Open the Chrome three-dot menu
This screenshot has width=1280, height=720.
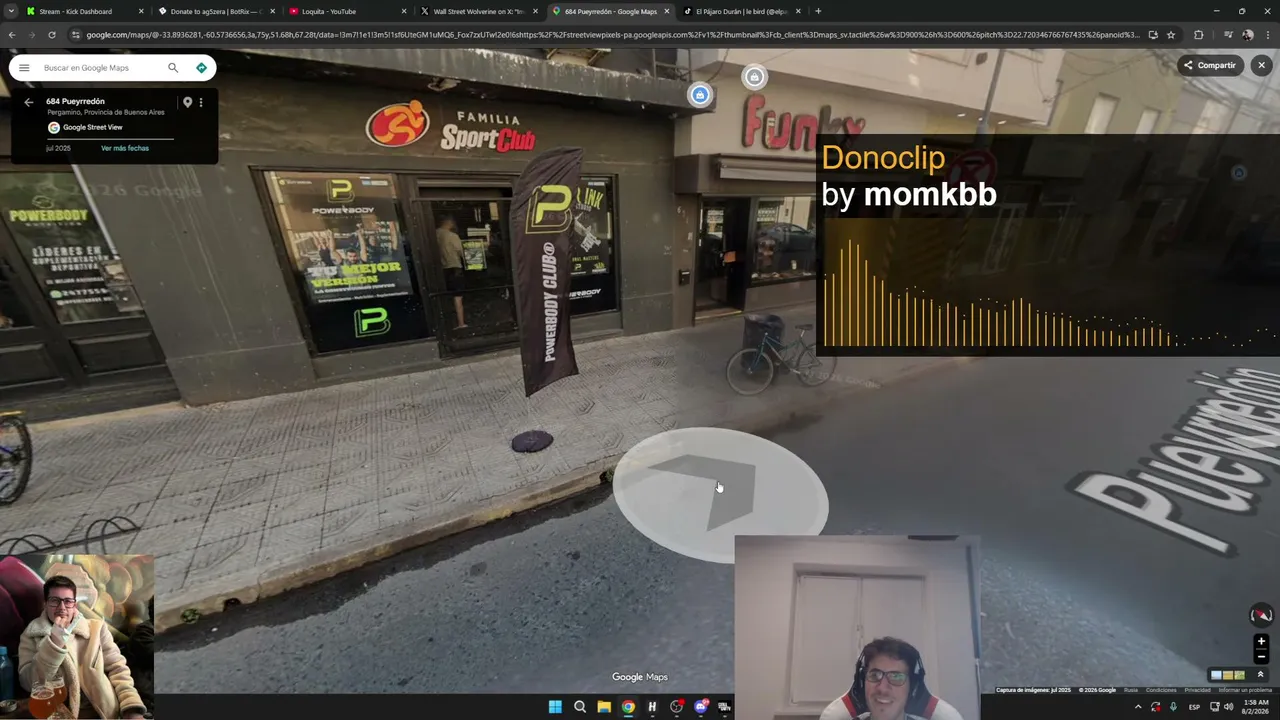(1267, 35)
